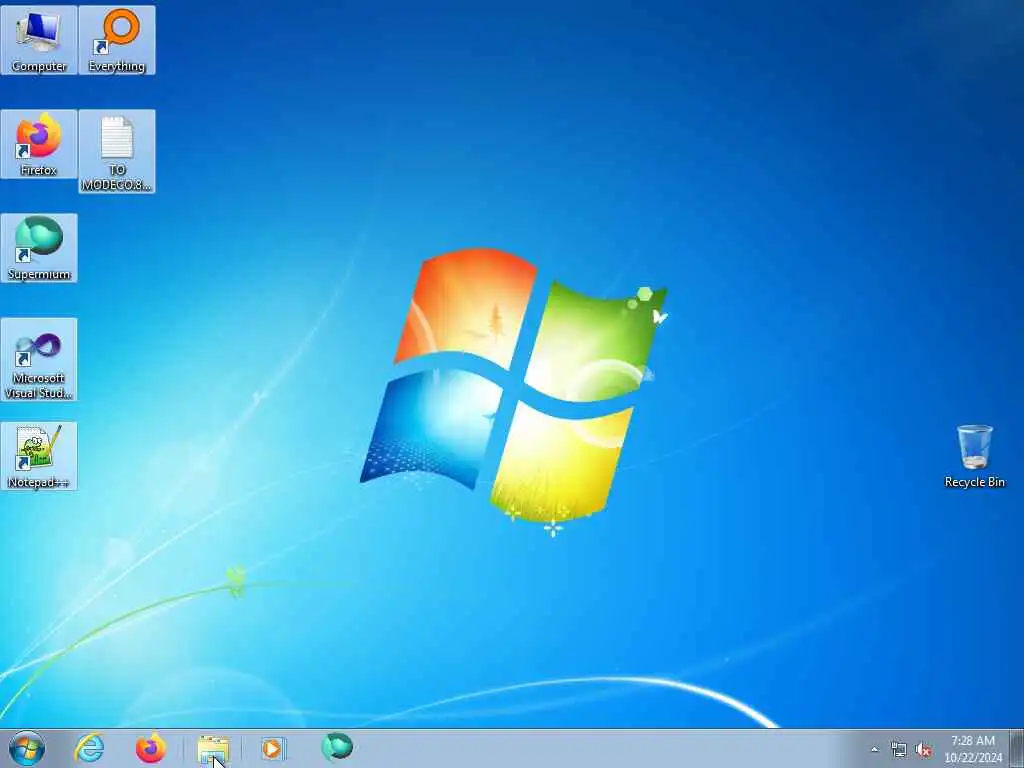The image size is (1024, 768).
Task: Launch Firefox from the taskbar
Action: click(x=150, y=748)
